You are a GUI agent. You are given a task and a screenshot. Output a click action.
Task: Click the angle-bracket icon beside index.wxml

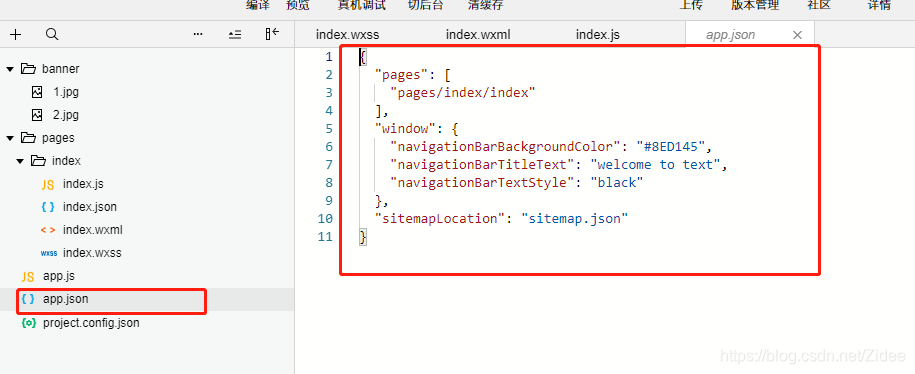48,230
